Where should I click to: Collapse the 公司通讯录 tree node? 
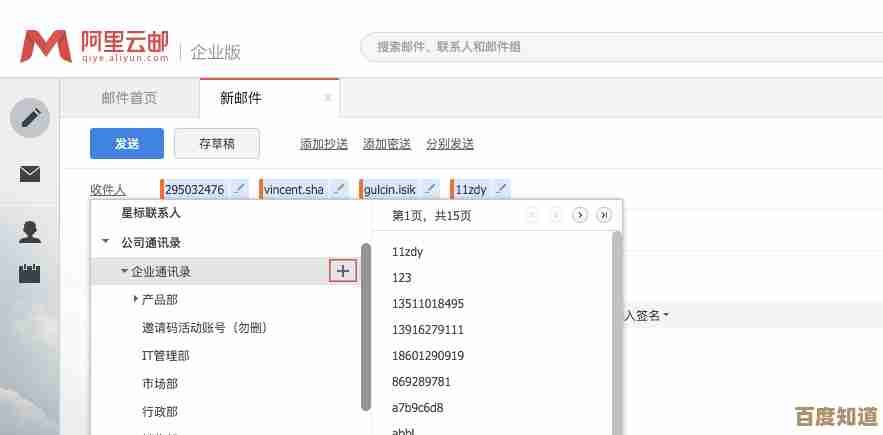(105, 242)
